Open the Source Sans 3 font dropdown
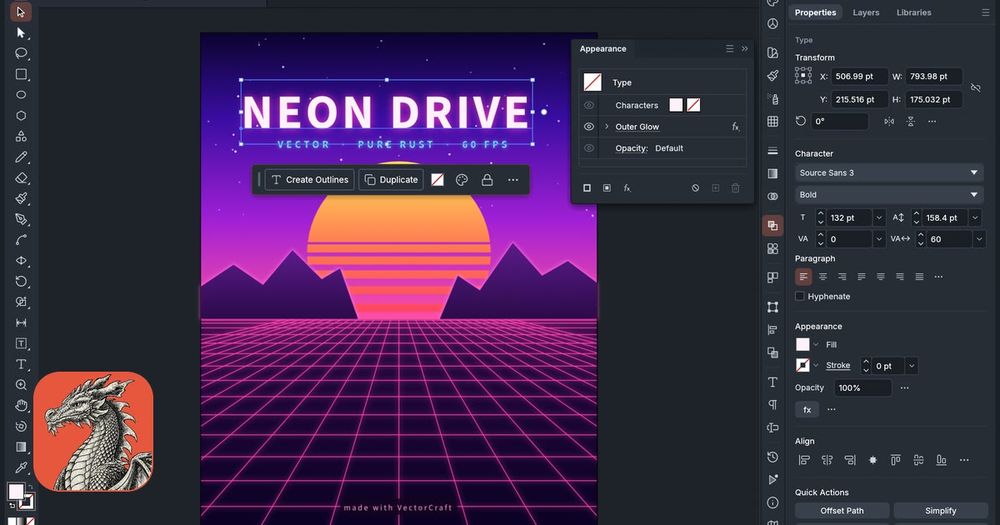This screenshot has height=525, width=1000. [889, 173]
